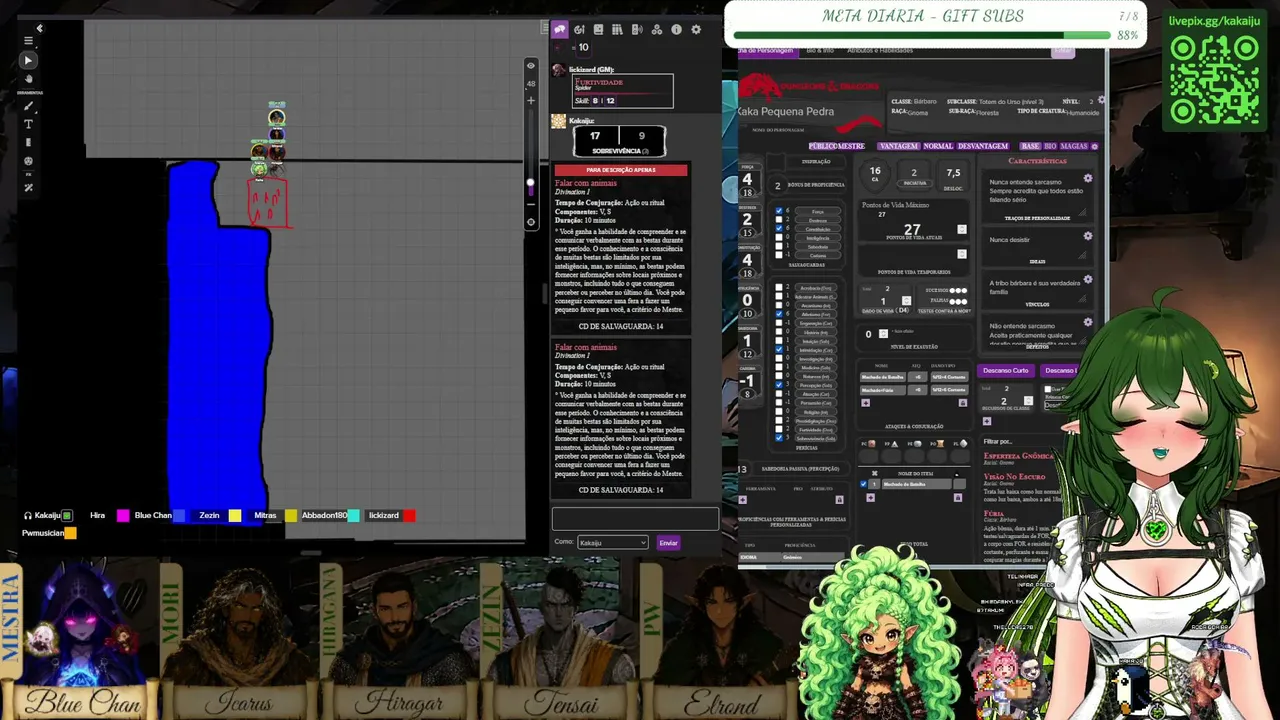Open the Ideais gear icon
The width and height of the screenshot is (1280, 720).
coord(1088,236)
